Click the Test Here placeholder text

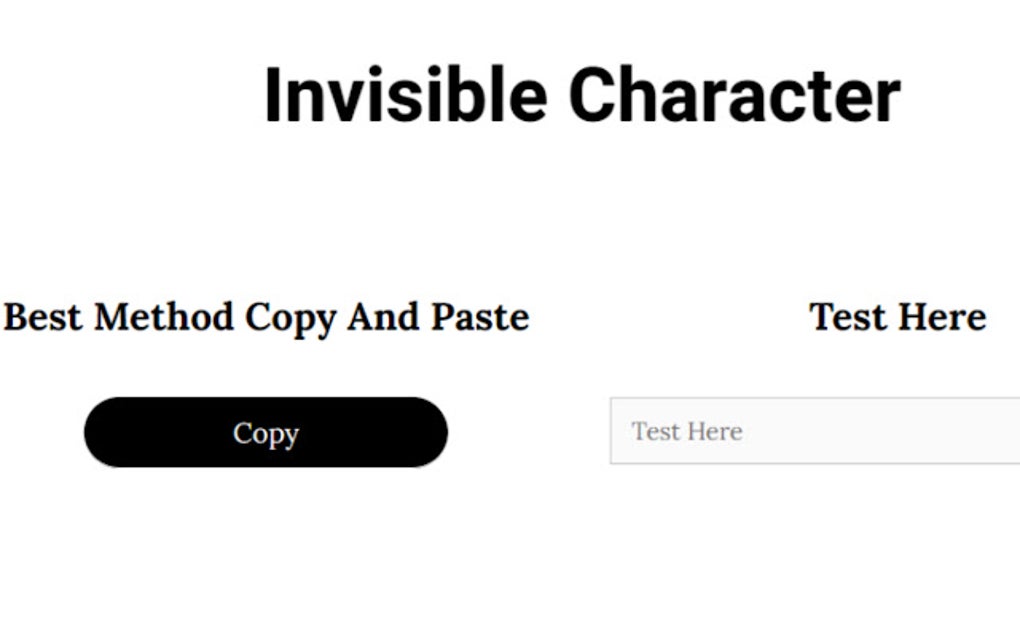click(x=687, y=431)
